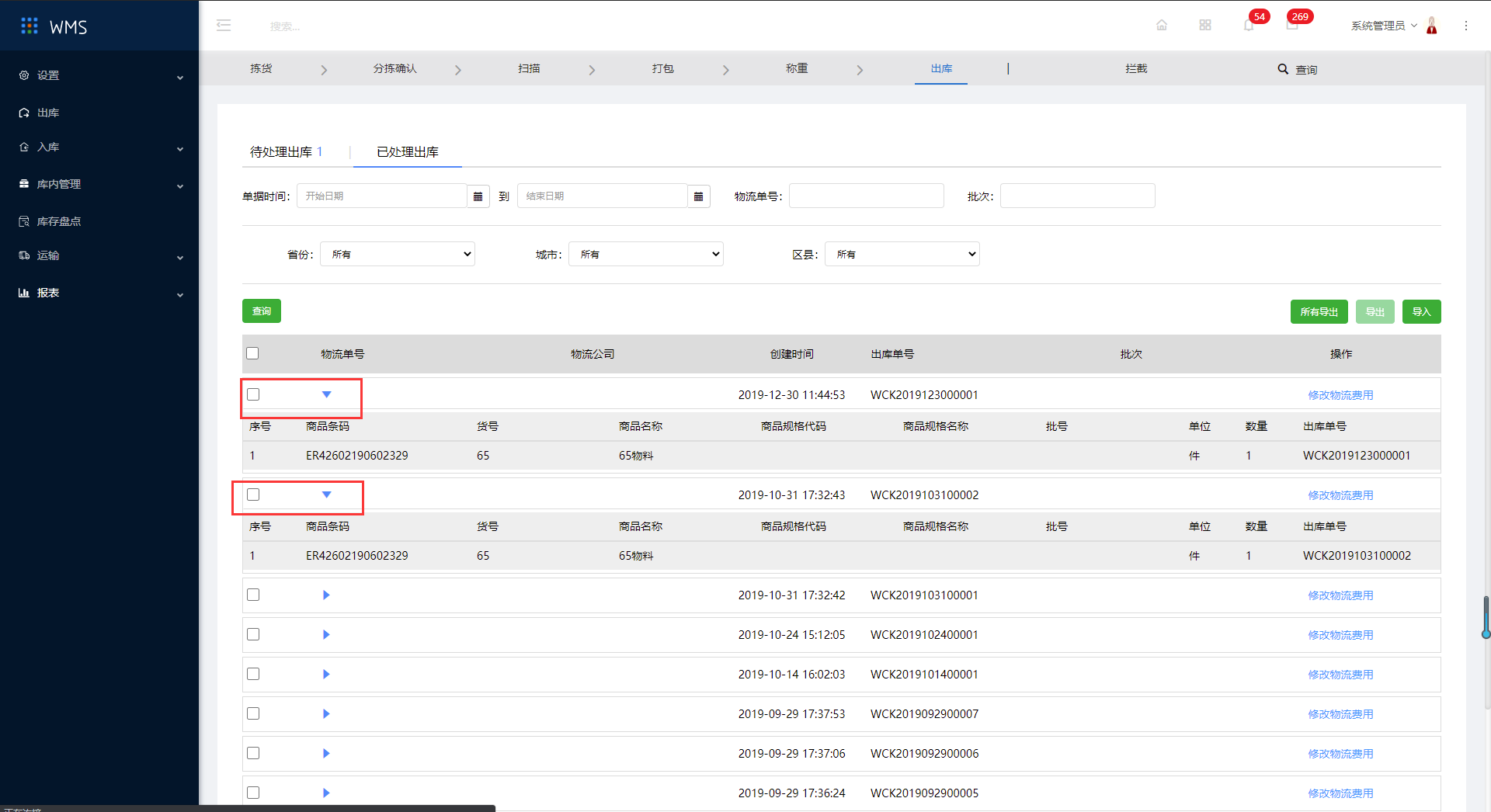The image size is (1491, 812).
Task: Click 修改物流费用 for WCK2019123000001
Action: [x=1340, y=395]
